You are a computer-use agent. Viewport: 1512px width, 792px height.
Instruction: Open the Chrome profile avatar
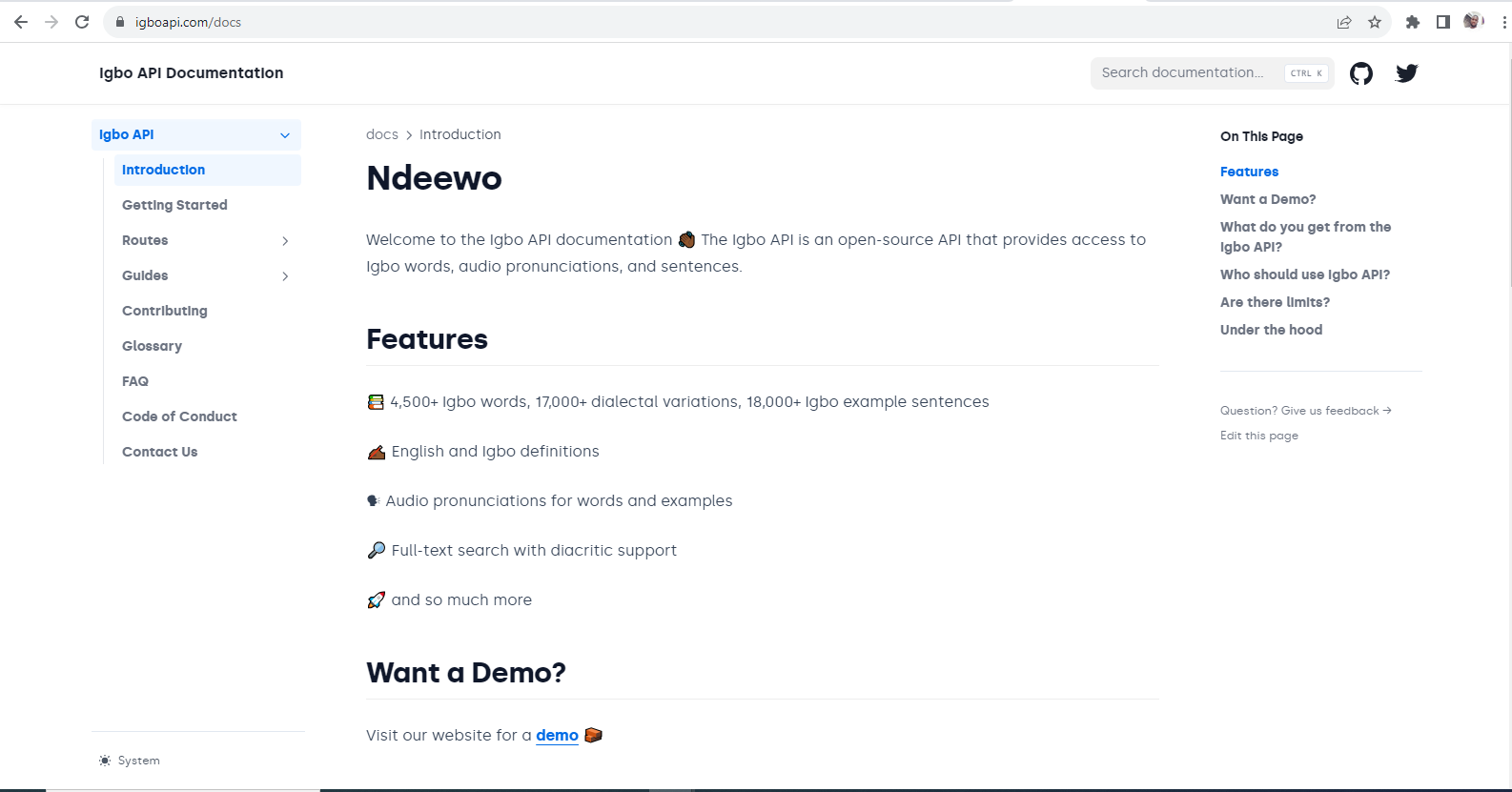1474,21
